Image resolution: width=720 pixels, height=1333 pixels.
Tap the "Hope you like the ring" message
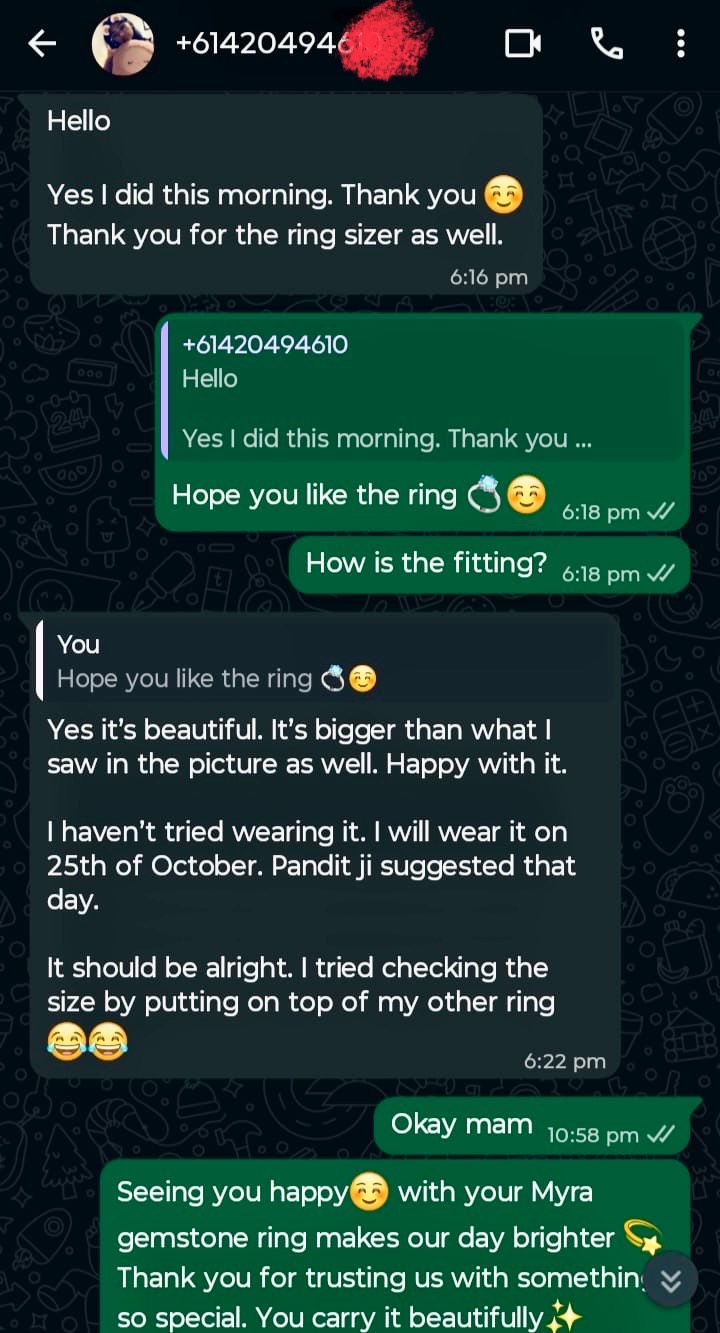click(x=314, y=495)
